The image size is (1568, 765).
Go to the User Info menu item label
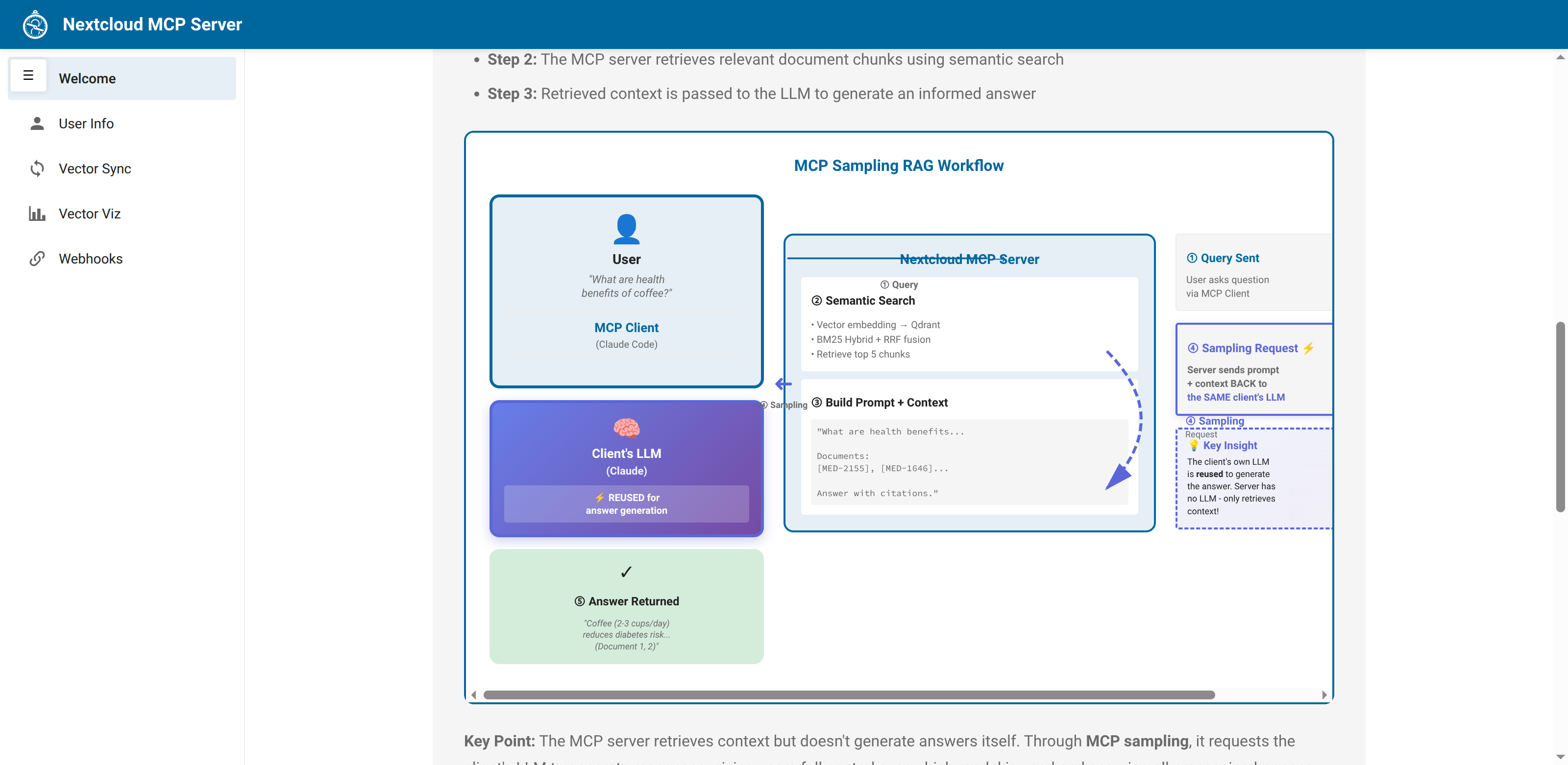[x=86, y=123]
